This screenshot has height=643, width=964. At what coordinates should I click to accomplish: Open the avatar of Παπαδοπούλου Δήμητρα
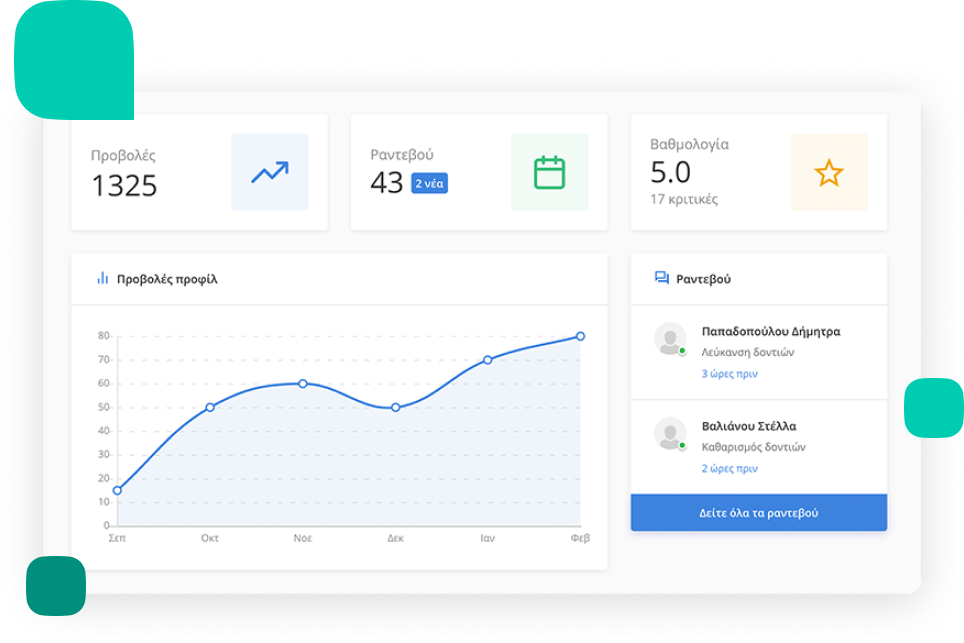tap(670, 339)
